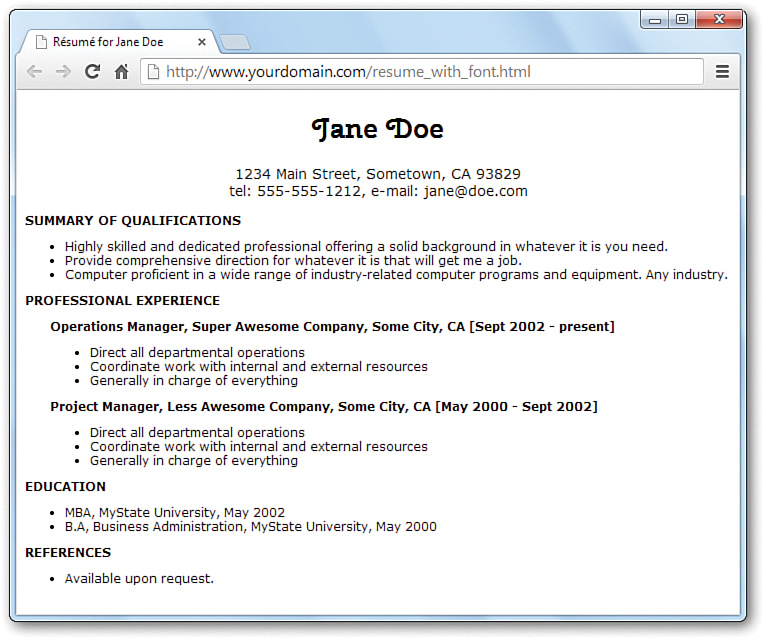The image size is (764, 639).
Task: Click MBA, MyState University, May 2002
Action: pyautogui.click(x=174, y=513)
